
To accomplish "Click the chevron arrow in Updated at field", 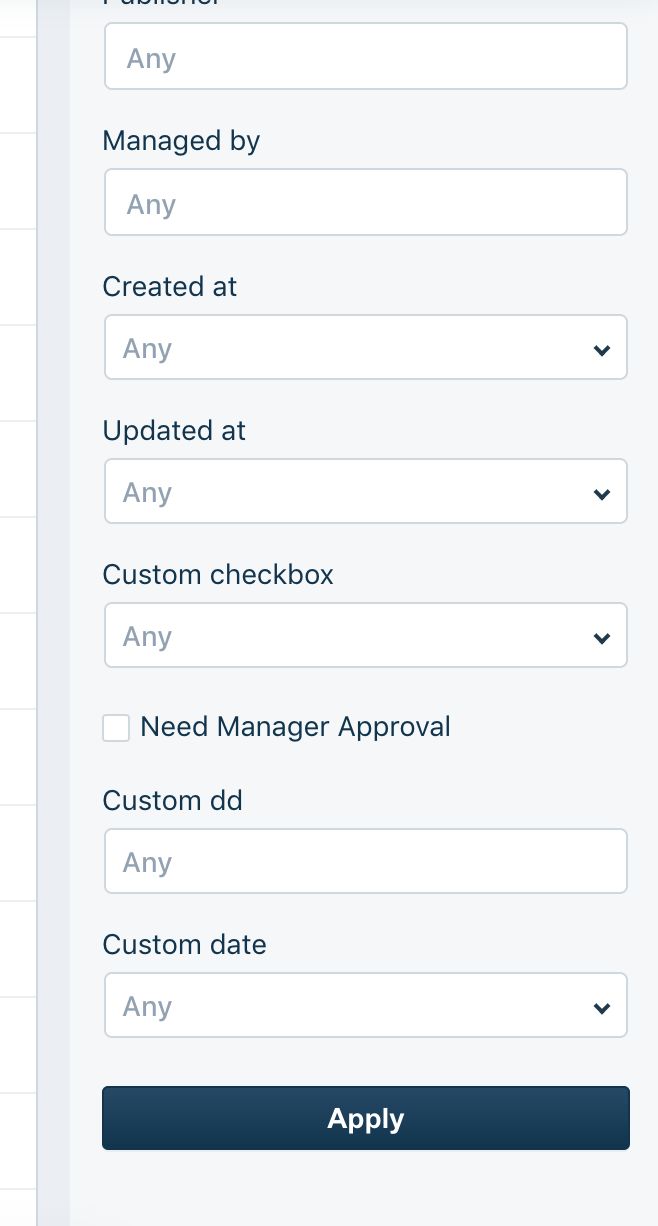I will 601,493.
